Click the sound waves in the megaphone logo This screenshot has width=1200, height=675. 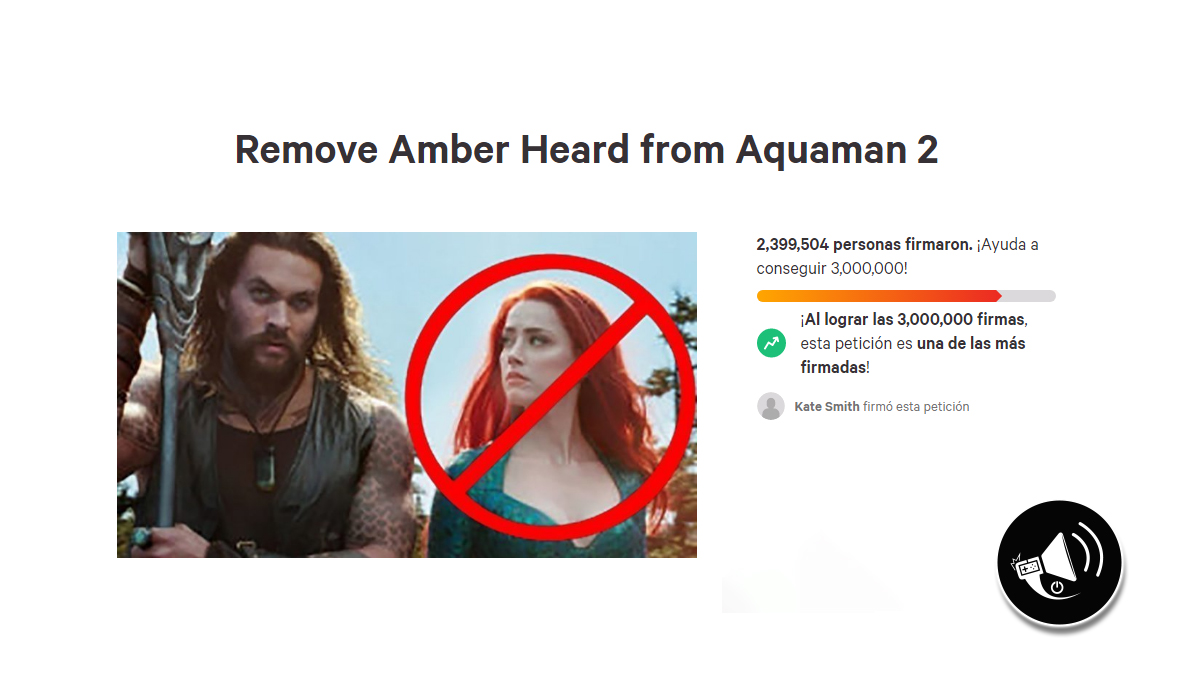[x=1089, y=552]
